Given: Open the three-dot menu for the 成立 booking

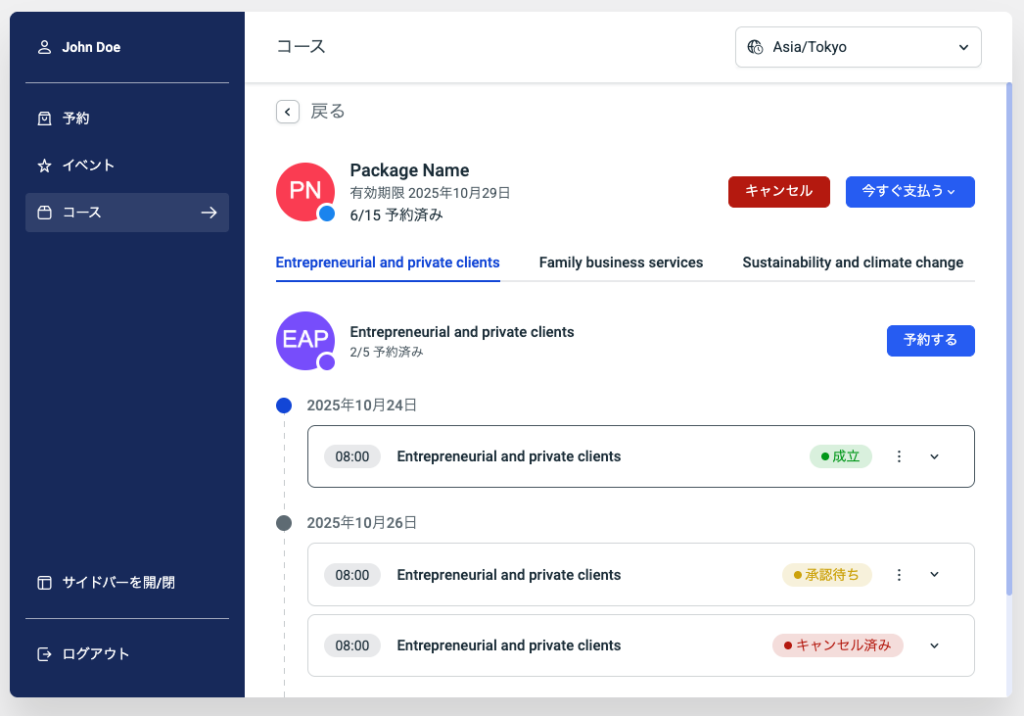Looking at the screenshot, I should (899, 457).
